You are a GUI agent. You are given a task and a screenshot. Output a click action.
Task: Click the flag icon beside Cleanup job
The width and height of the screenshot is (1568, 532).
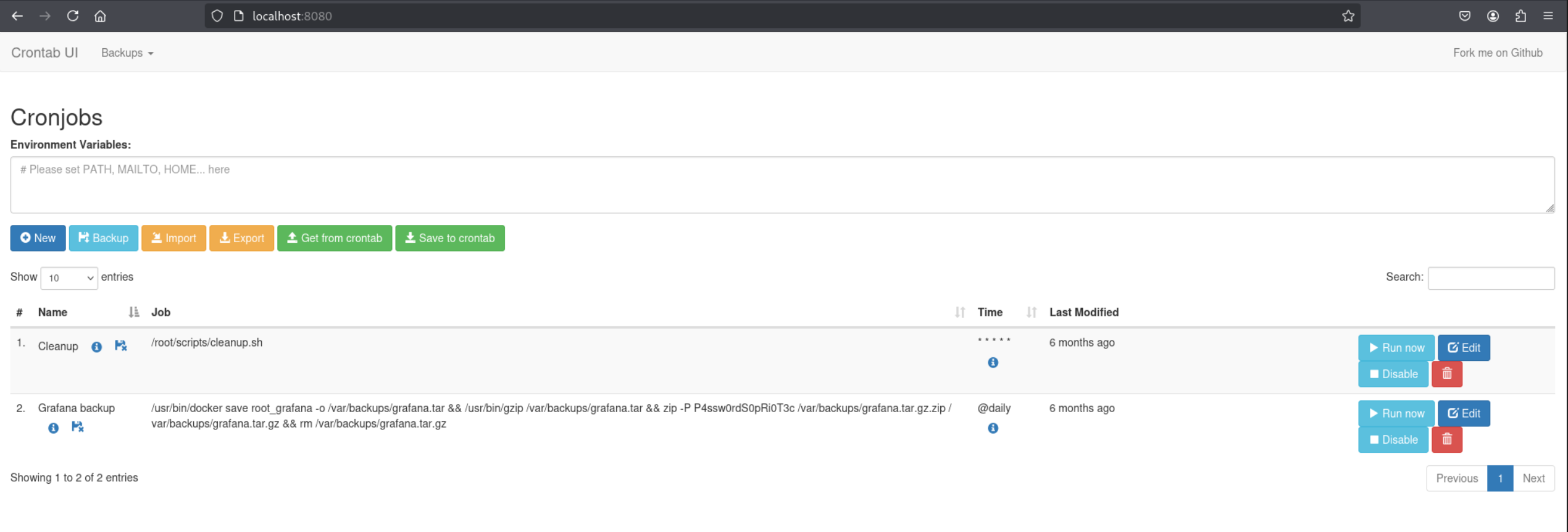[120, 346]
